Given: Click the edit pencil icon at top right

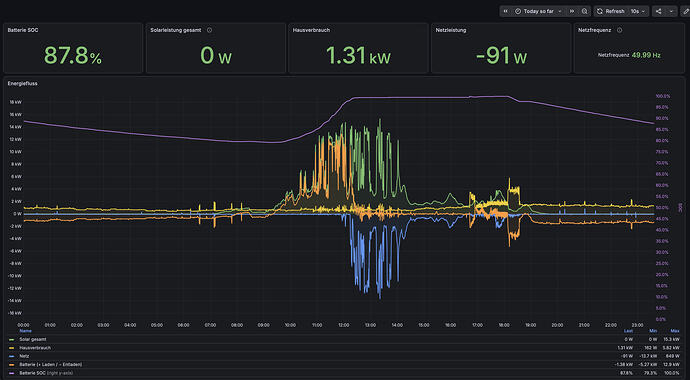Looking at the screenshot, I should (x=686, y=11).
